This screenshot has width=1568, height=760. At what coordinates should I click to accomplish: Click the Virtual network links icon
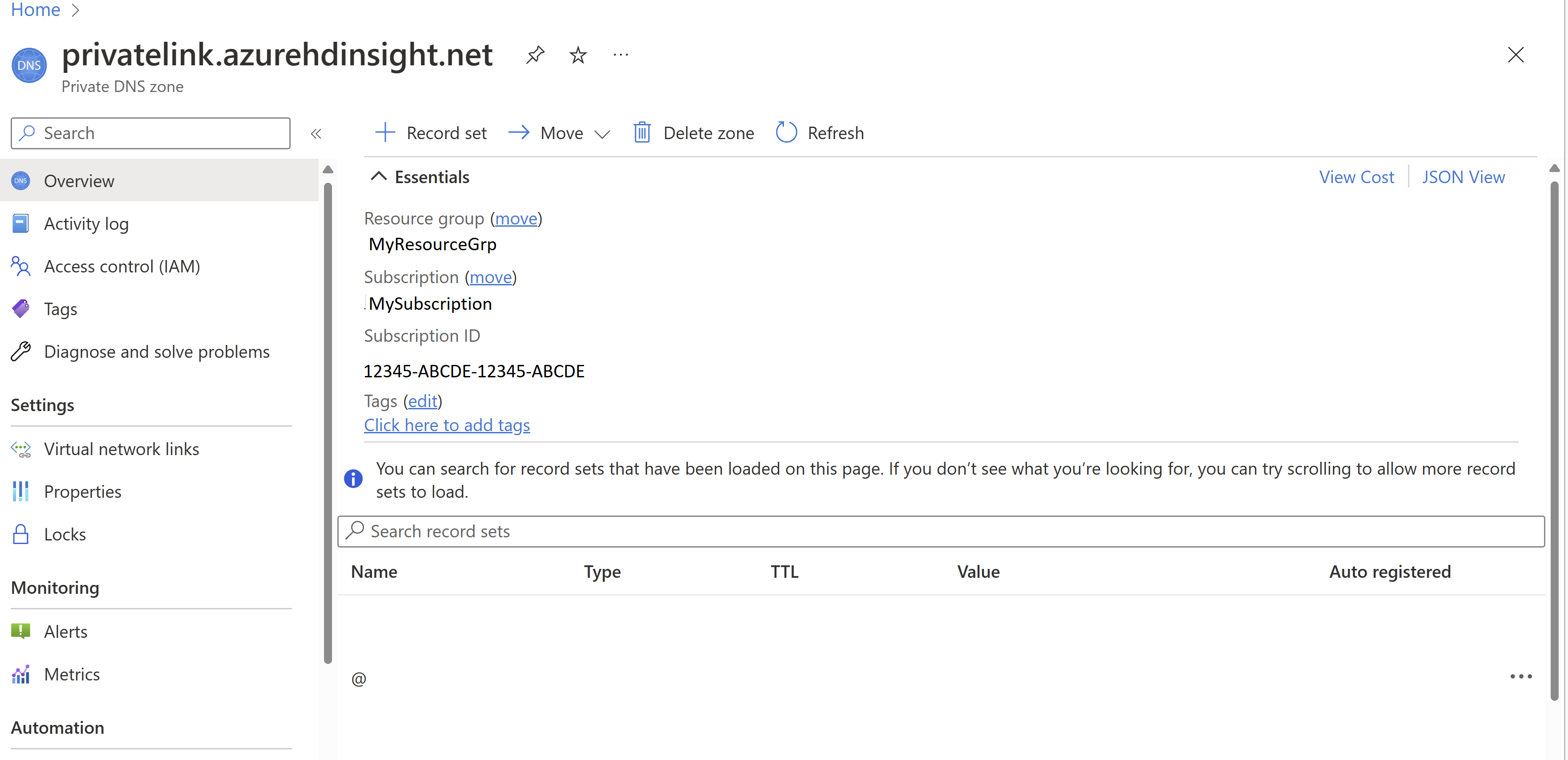coord(22,449)
